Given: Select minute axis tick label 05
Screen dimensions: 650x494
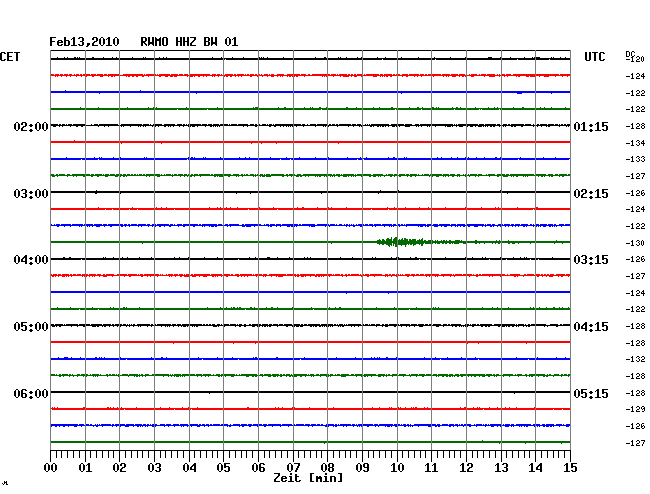Looking at the screenshot, I should tap(223, 467).
